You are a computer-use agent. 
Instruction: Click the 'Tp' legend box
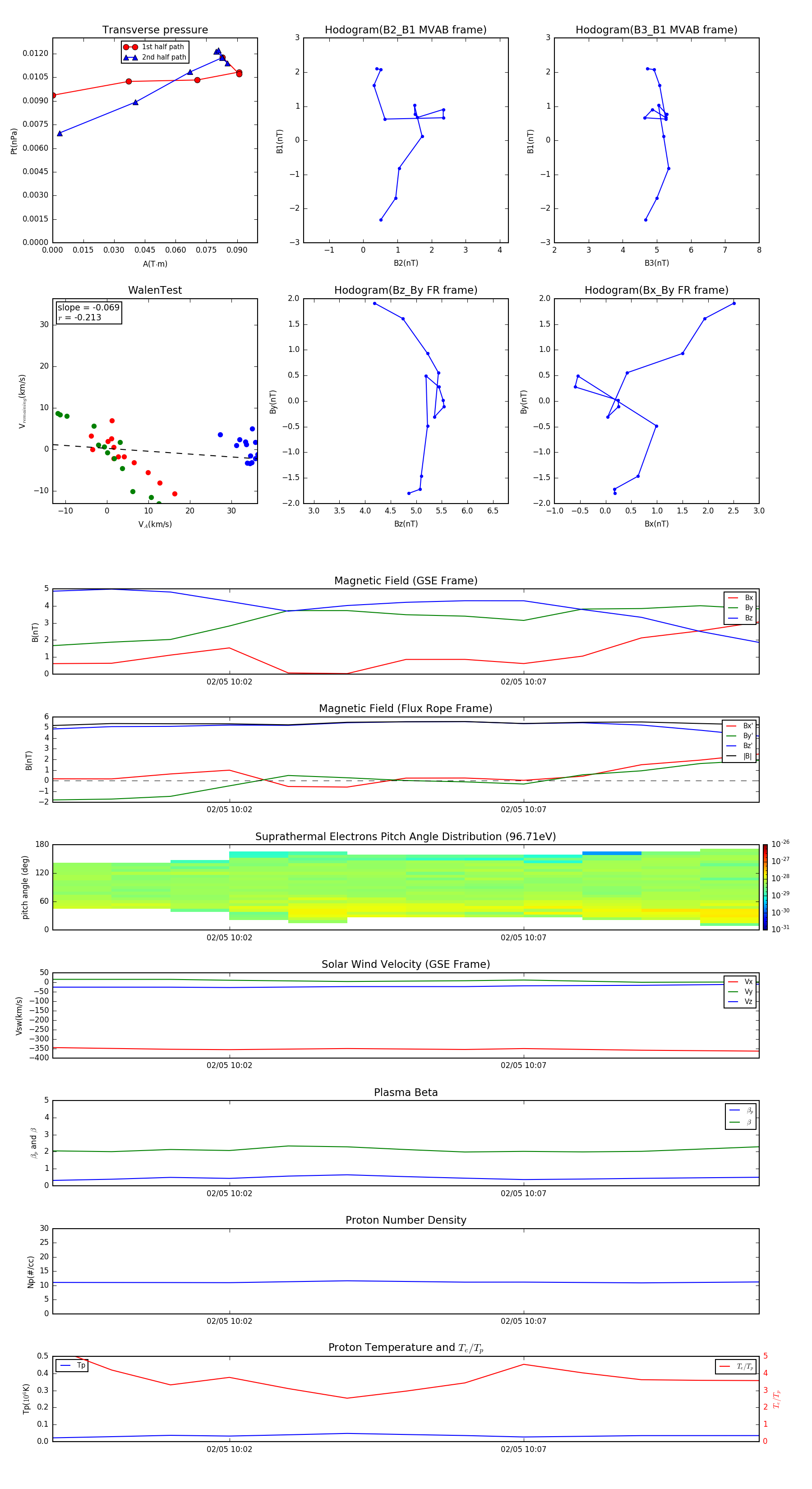[x=72, y=1365]
